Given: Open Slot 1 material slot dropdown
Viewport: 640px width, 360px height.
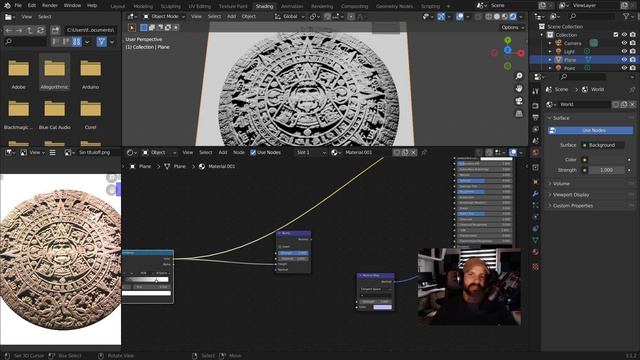Looking at the screenshot, I should click(x=311, y=152).
